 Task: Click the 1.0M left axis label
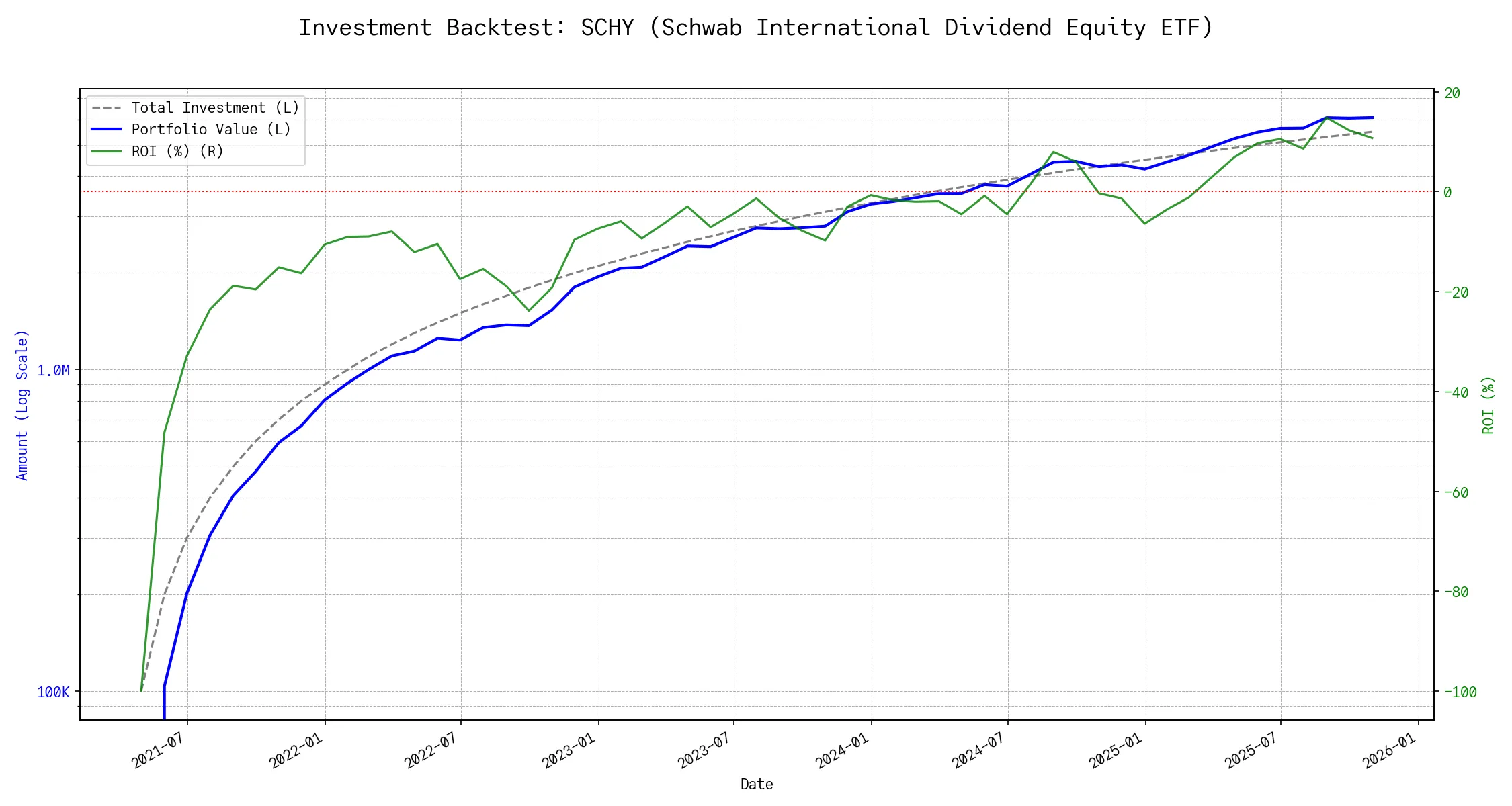[x=53, y=370]
